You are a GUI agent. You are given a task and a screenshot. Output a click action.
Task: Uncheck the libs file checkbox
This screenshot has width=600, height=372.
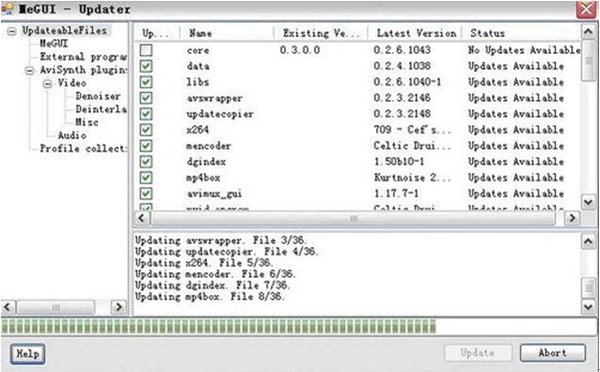[x=146, y=82]
